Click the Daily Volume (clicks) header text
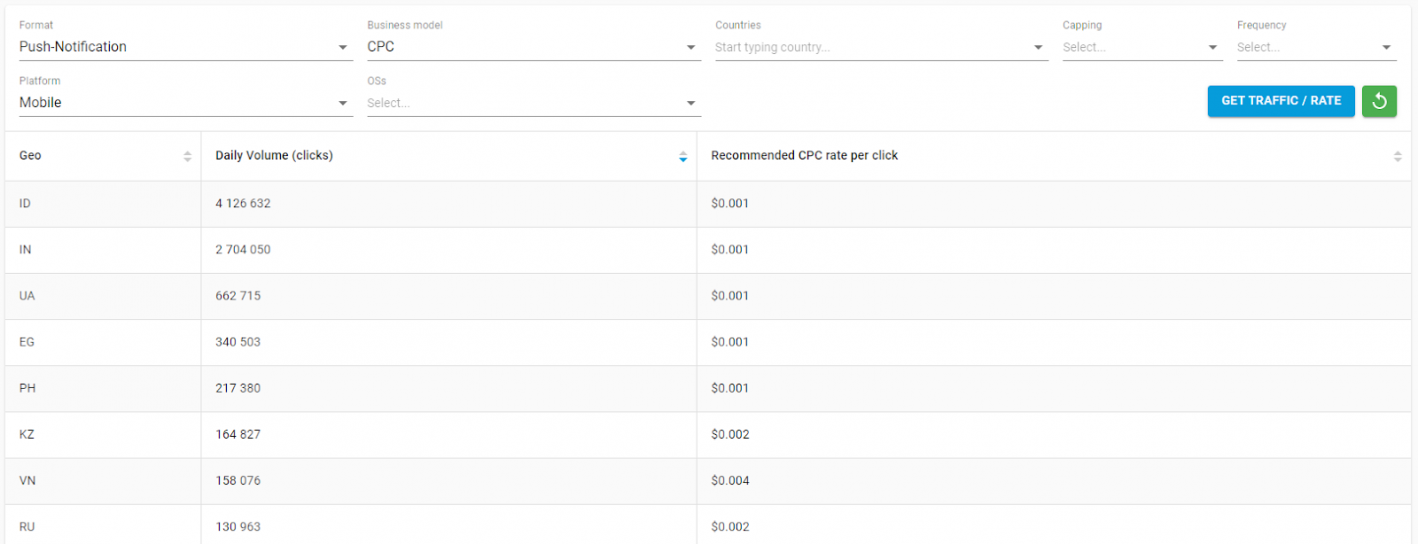The image size is (1418, 544). (274, 156)
